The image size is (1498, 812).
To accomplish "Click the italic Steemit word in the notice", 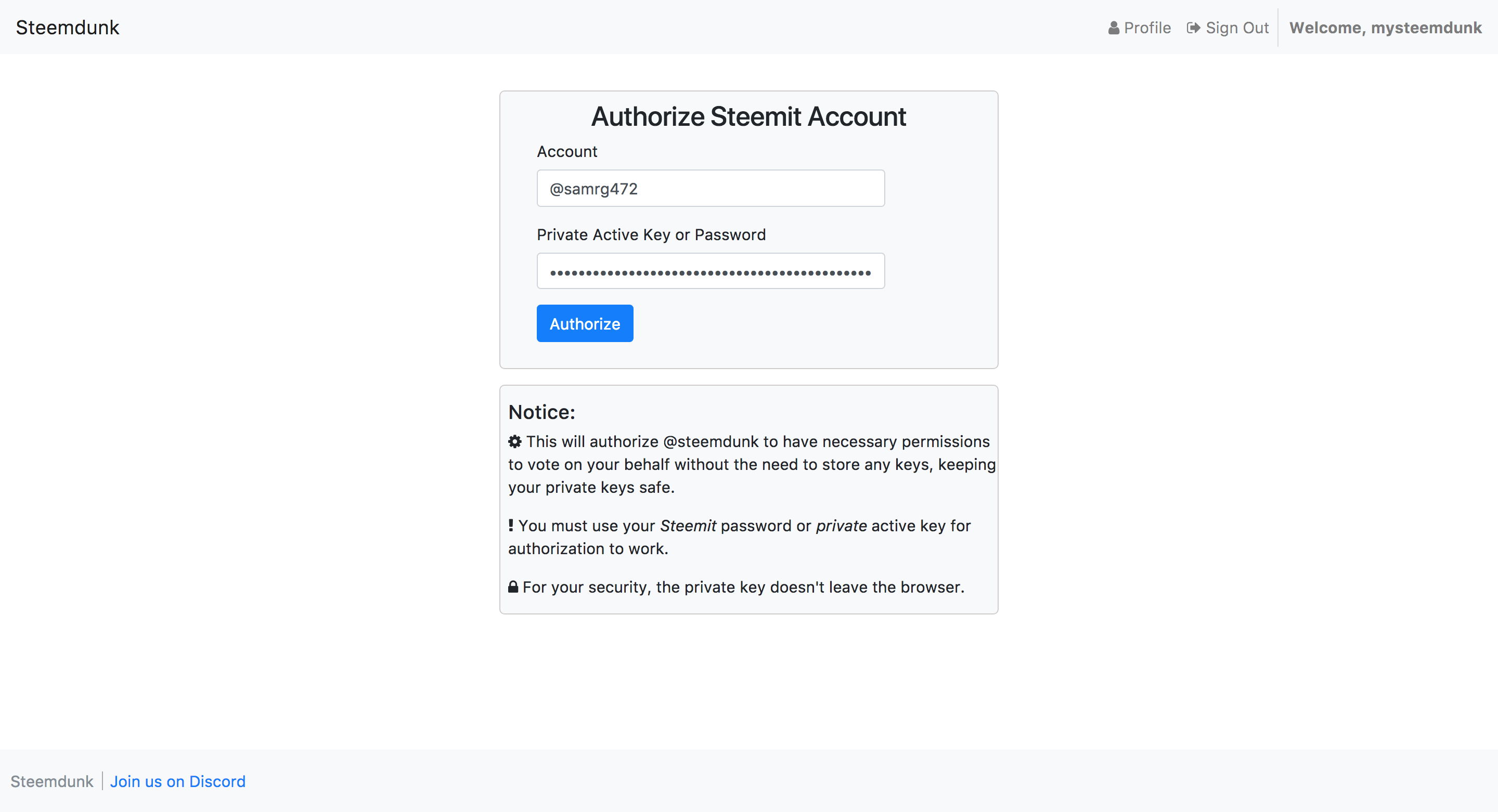I will coord(688,526).
